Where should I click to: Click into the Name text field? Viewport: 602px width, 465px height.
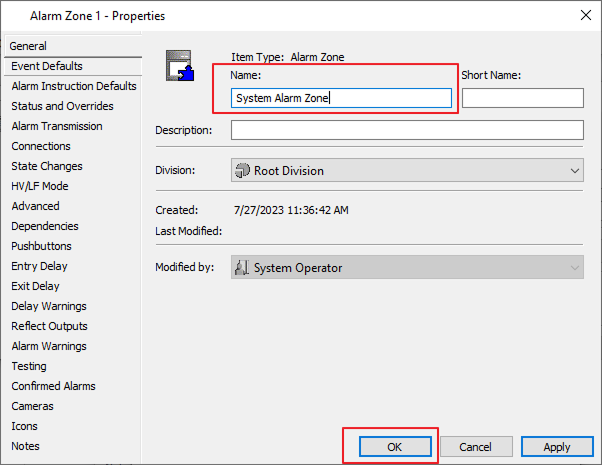pyautogui.click(x=341, y=98)
